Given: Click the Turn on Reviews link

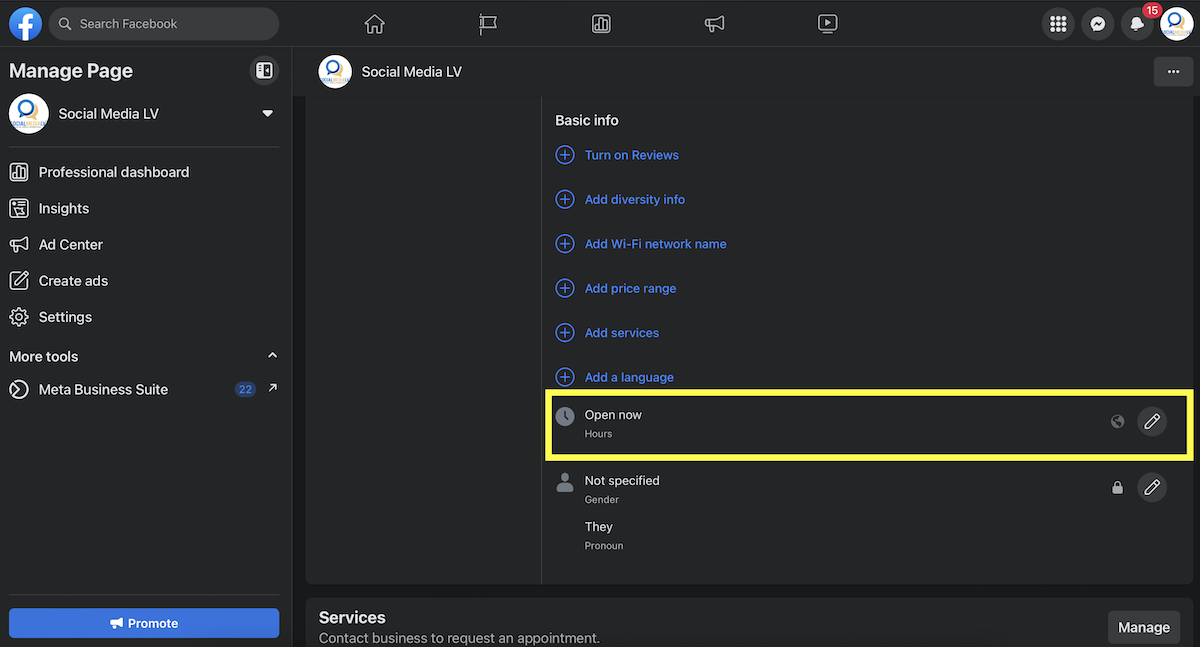Looking at the screenshot, I should pos(631,154).
